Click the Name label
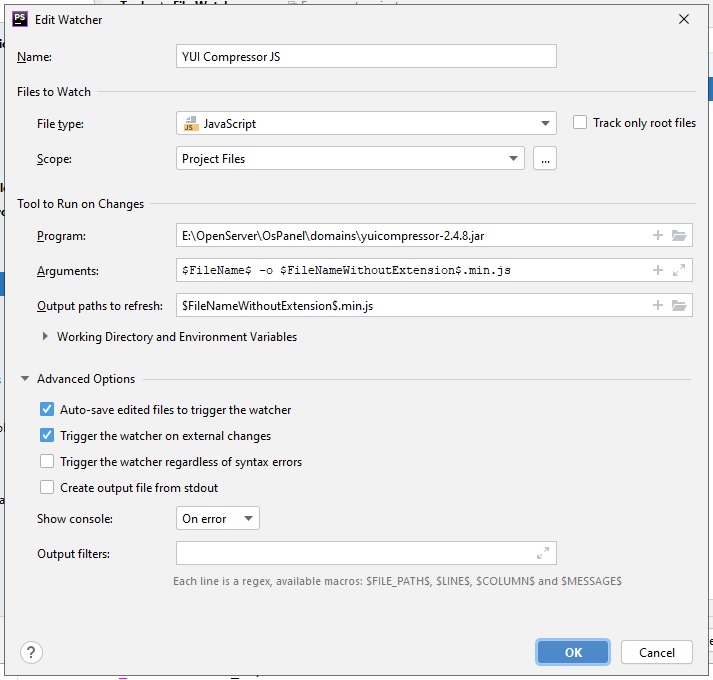The image size is (713, 680). click(34, 57)
